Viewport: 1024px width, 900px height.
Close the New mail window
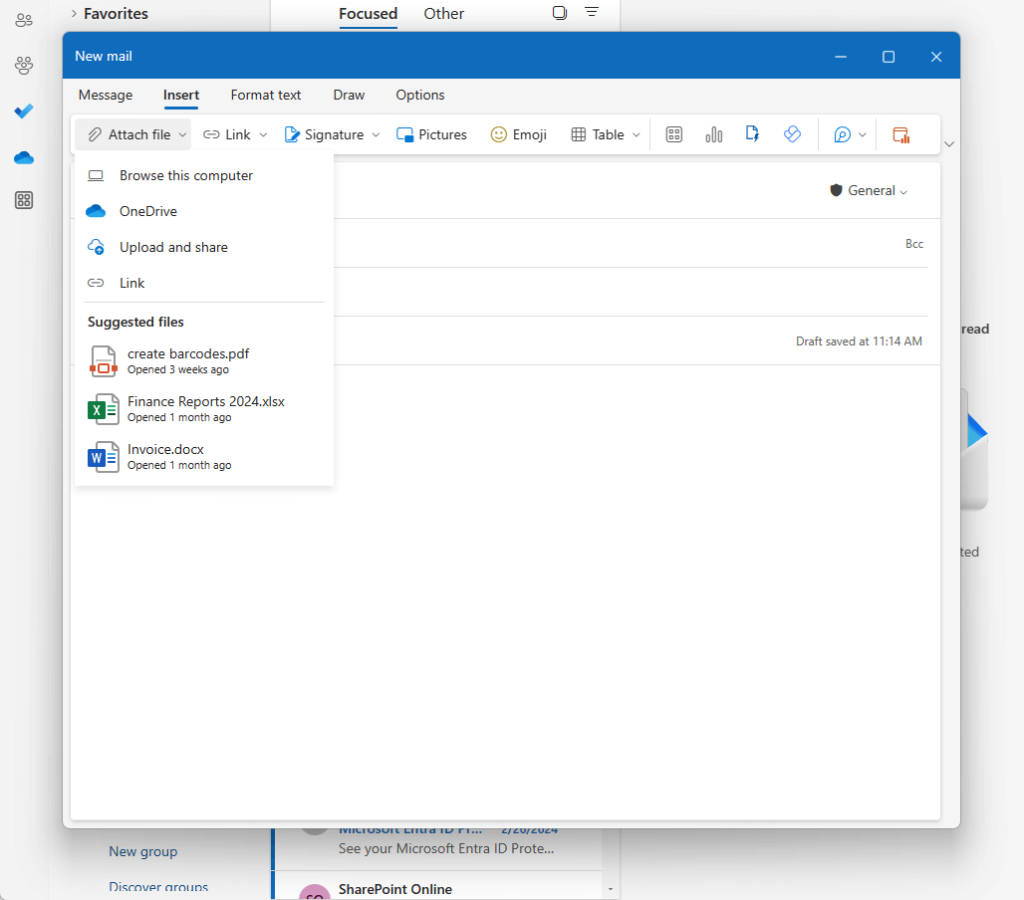point(936,57)
